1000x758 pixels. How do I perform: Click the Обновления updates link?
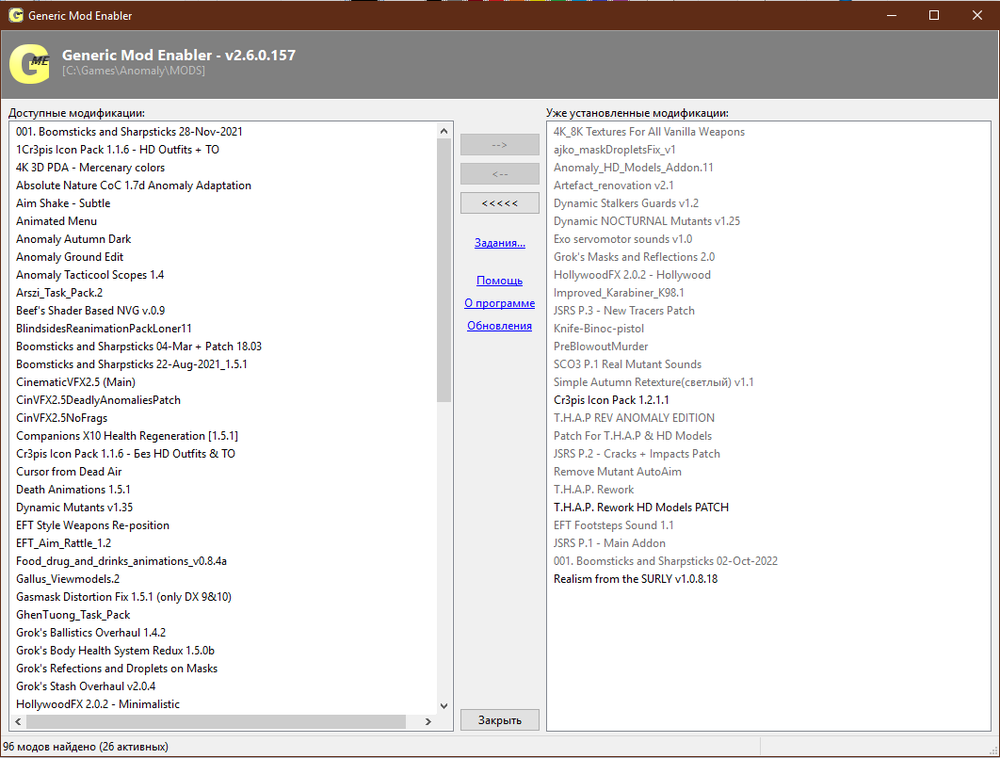(x=499, y=326)
